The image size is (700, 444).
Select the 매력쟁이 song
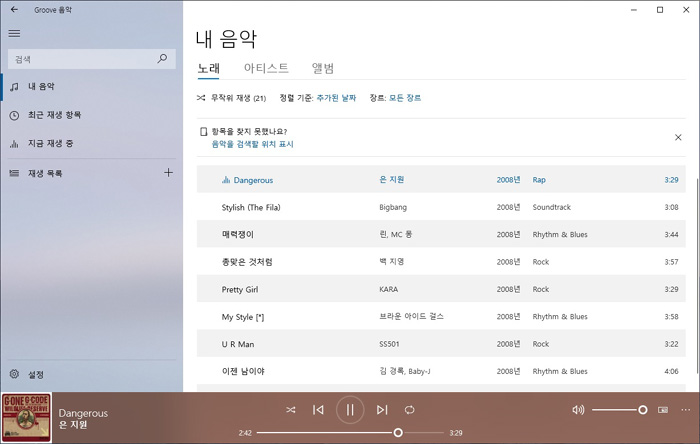tap(238, 234)
